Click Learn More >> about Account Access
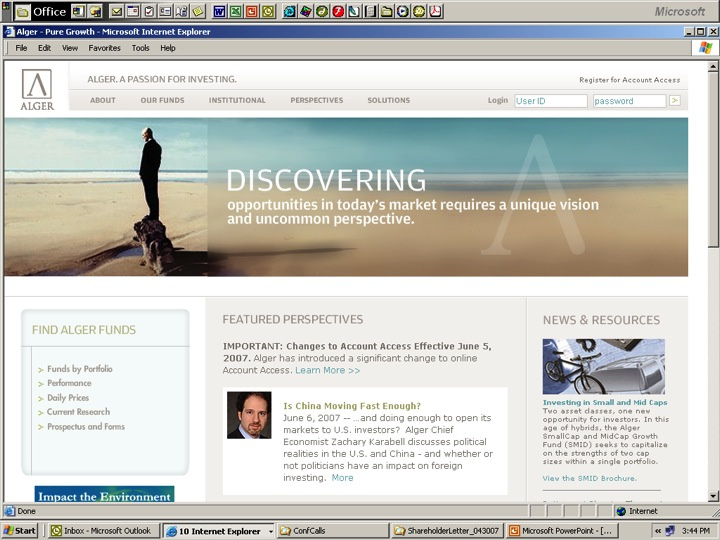 [327, 370]
